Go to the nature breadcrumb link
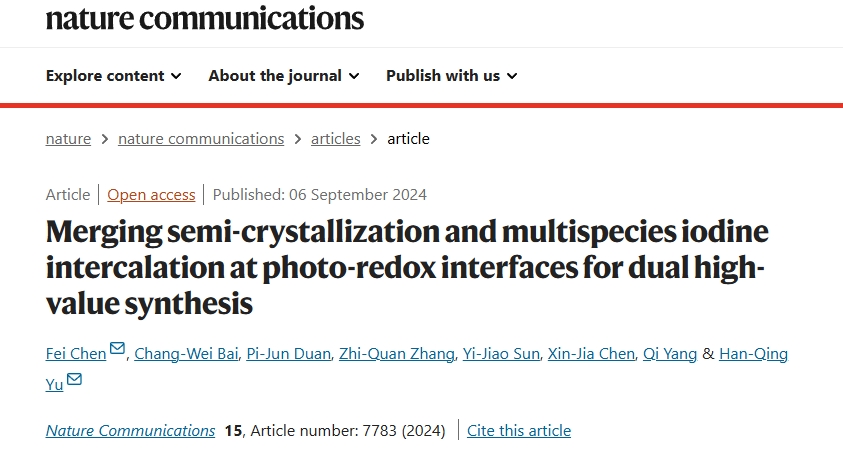Screen dimensions: 843x454 coord(68,139)
